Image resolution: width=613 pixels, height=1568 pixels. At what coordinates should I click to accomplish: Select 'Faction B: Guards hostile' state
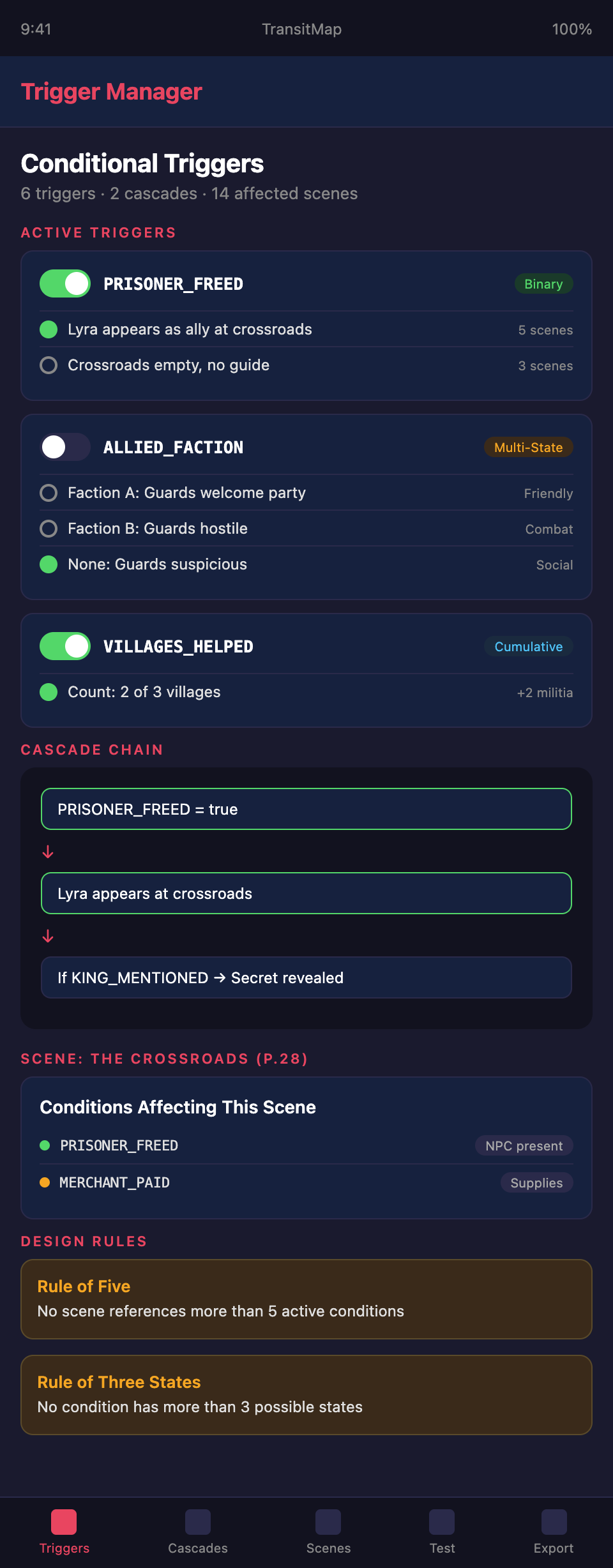point(49,529)
